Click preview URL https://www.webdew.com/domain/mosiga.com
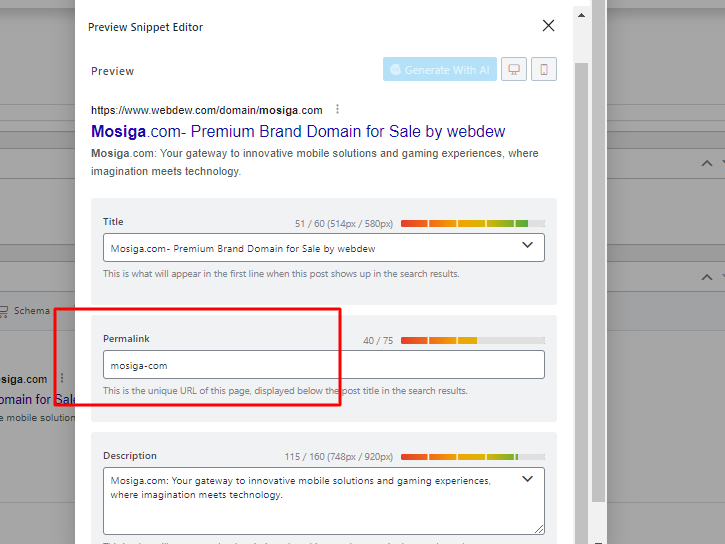Image resolution: width=725 pixels, height=544 pixels. tap(207, 110)
